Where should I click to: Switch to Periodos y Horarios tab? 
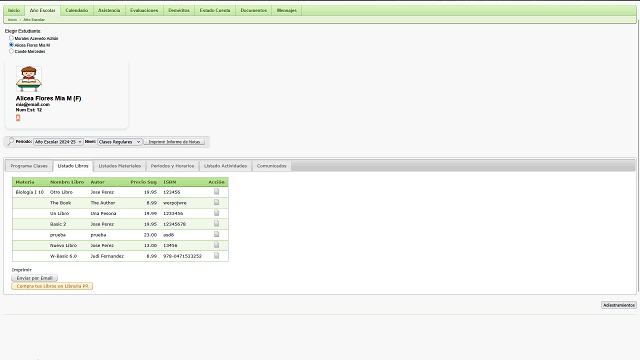[x=172, y=166]
